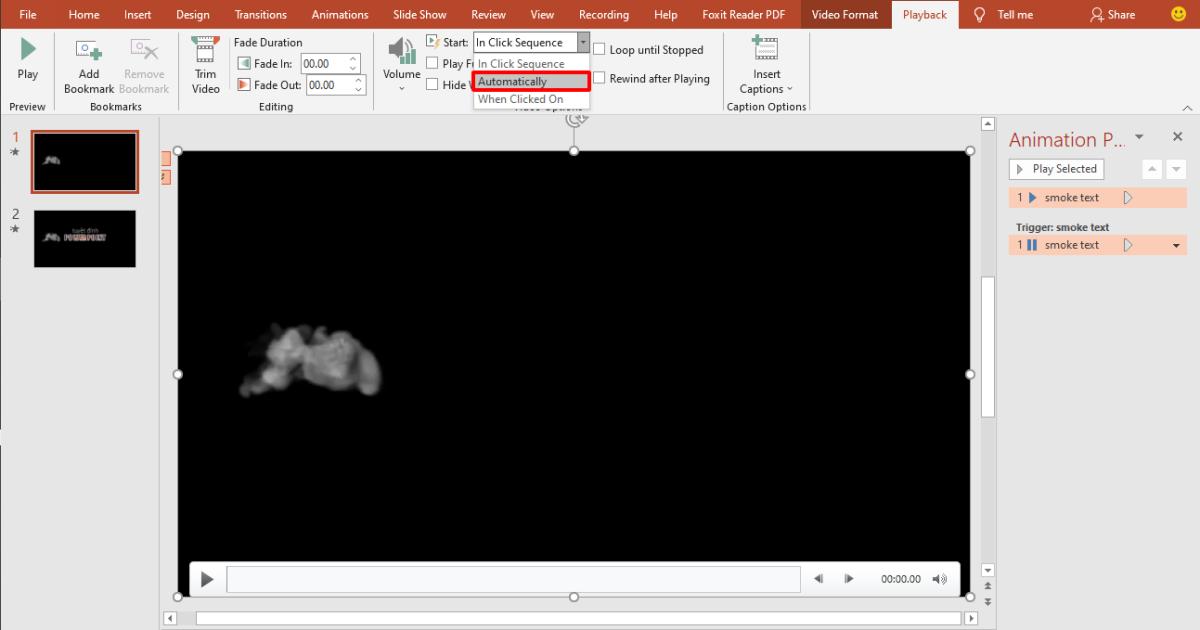Click the Play Selected button
1200x630 pixels.
tap(1056, 169)
